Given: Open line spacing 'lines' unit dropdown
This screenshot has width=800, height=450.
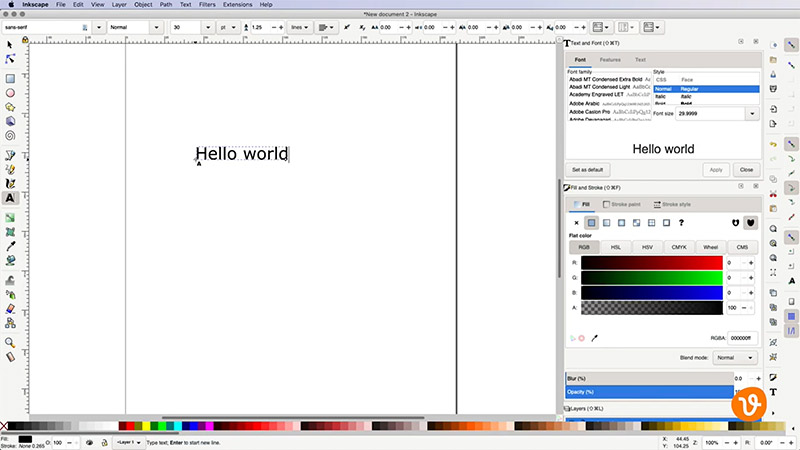Looking at the screenshot, I should click(x=299, y=27).
